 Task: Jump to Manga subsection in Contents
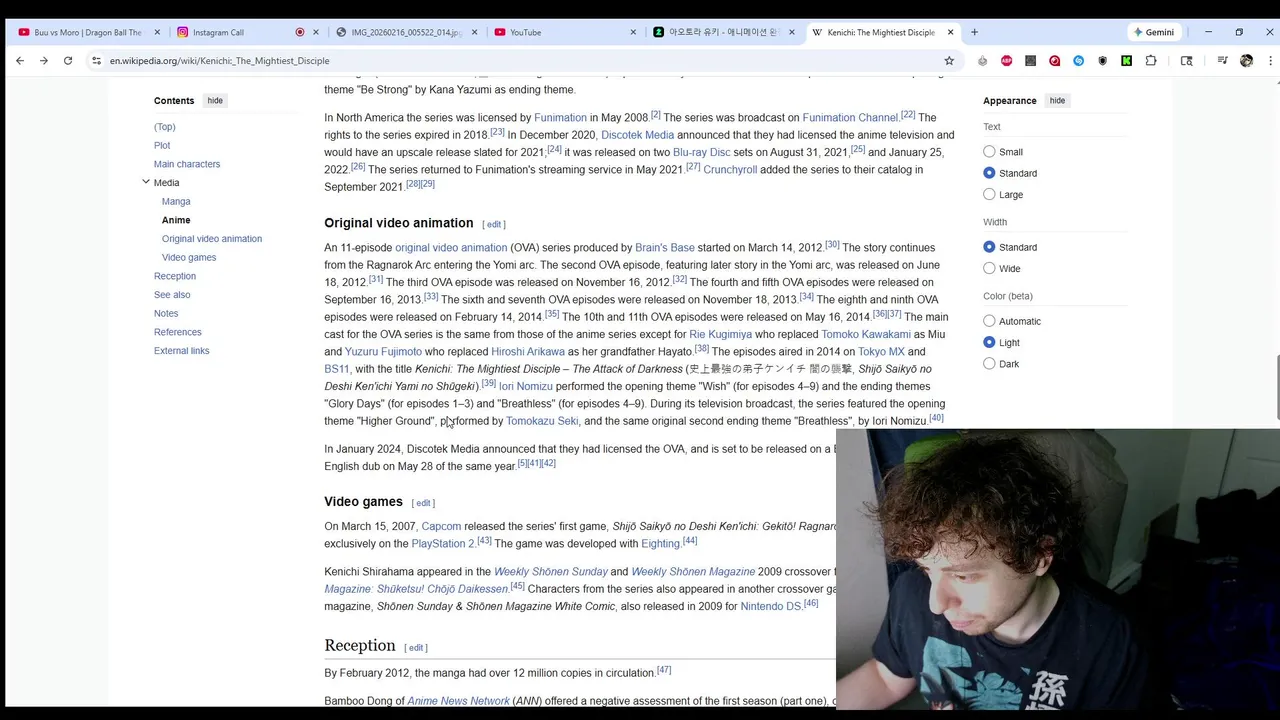click(x=176, y=201)
